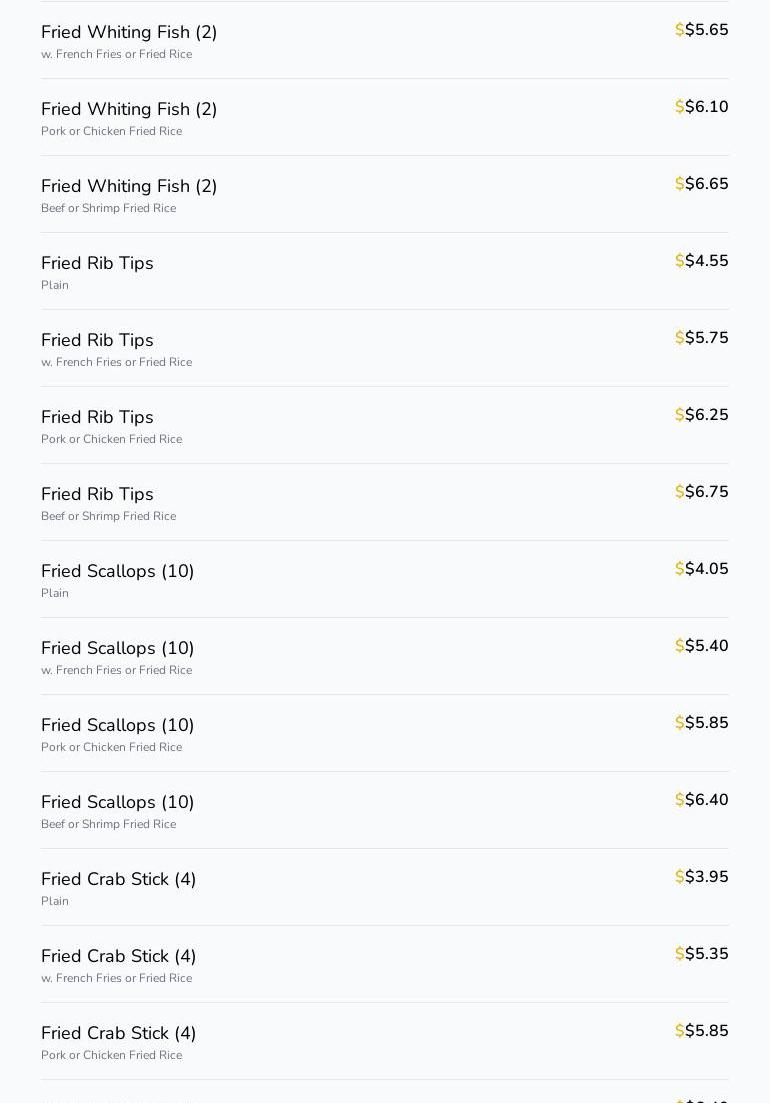This screenshot has width=770, height=1103.
Task: Open Fried Rib Tips with French Fries
Action: point(97,341)
